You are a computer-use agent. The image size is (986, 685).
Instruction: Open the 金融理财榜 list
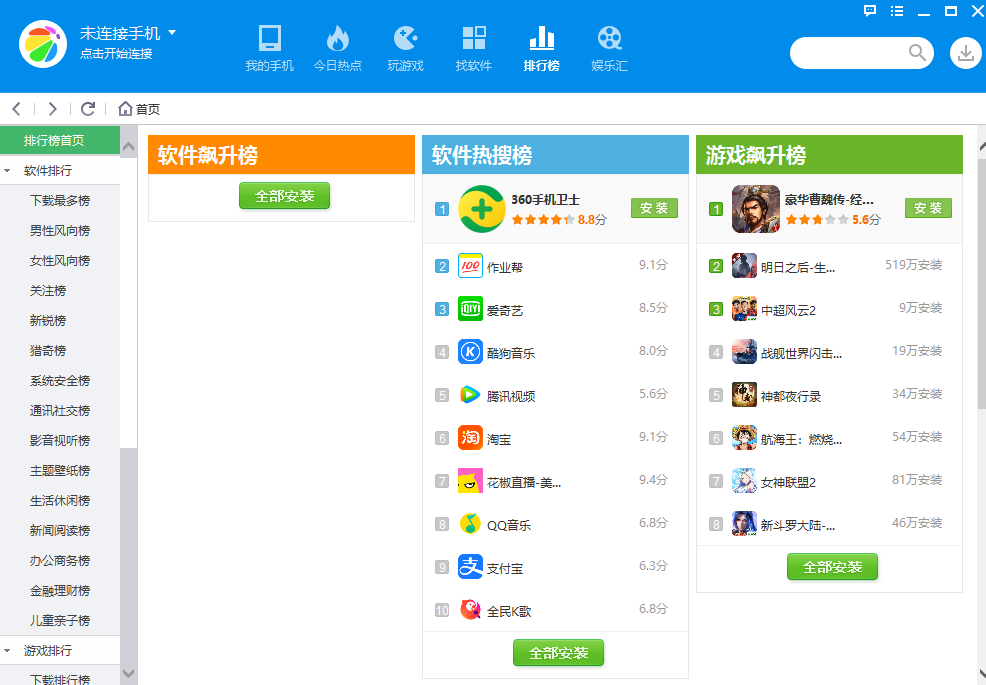(60, 591)
